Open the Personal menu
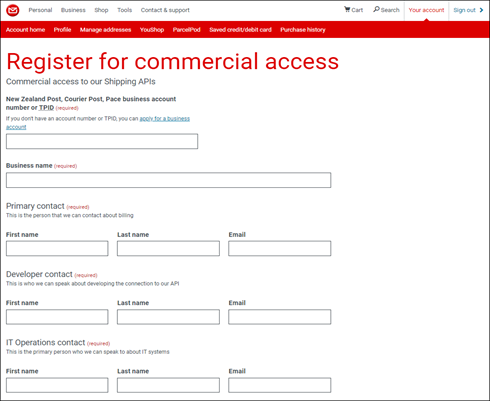Screen dimensions: 490x401 pyautogui.click(x=40, y=10)
